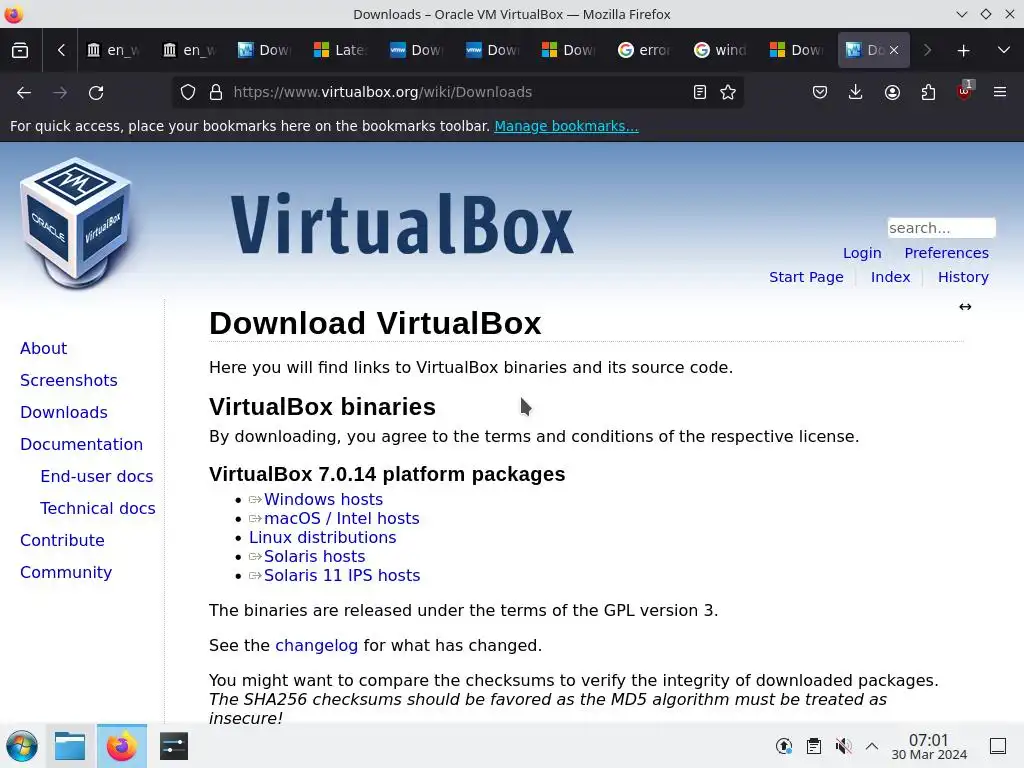Expand hidden system tray icons arrow
The height and width of the screenshot is (768, 1024).
(x=872, y=746)
